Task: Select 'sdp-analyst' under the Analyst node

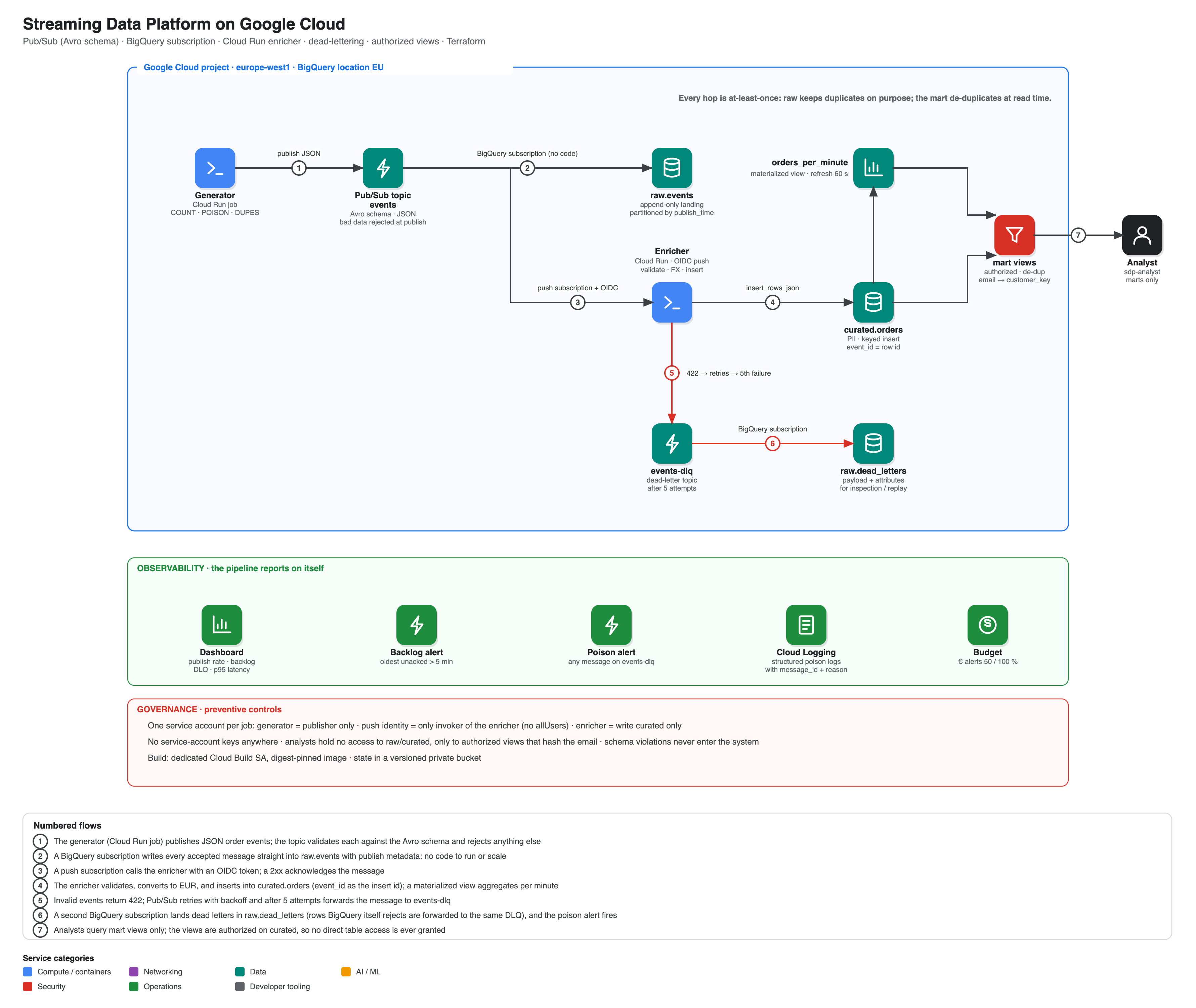Action: [x=1142, y=272]
